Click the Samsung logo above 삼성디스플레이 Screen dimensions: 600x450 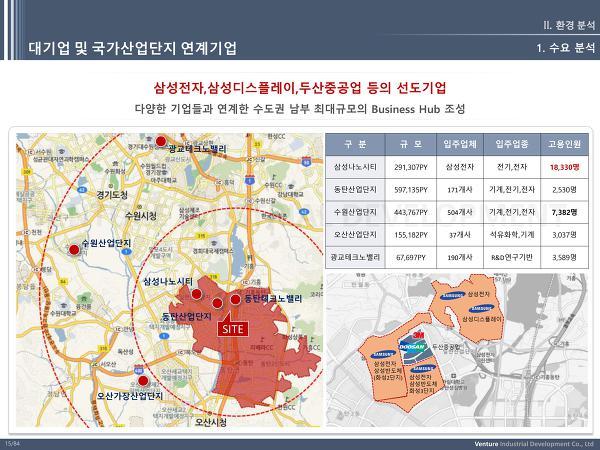[482, 308]
